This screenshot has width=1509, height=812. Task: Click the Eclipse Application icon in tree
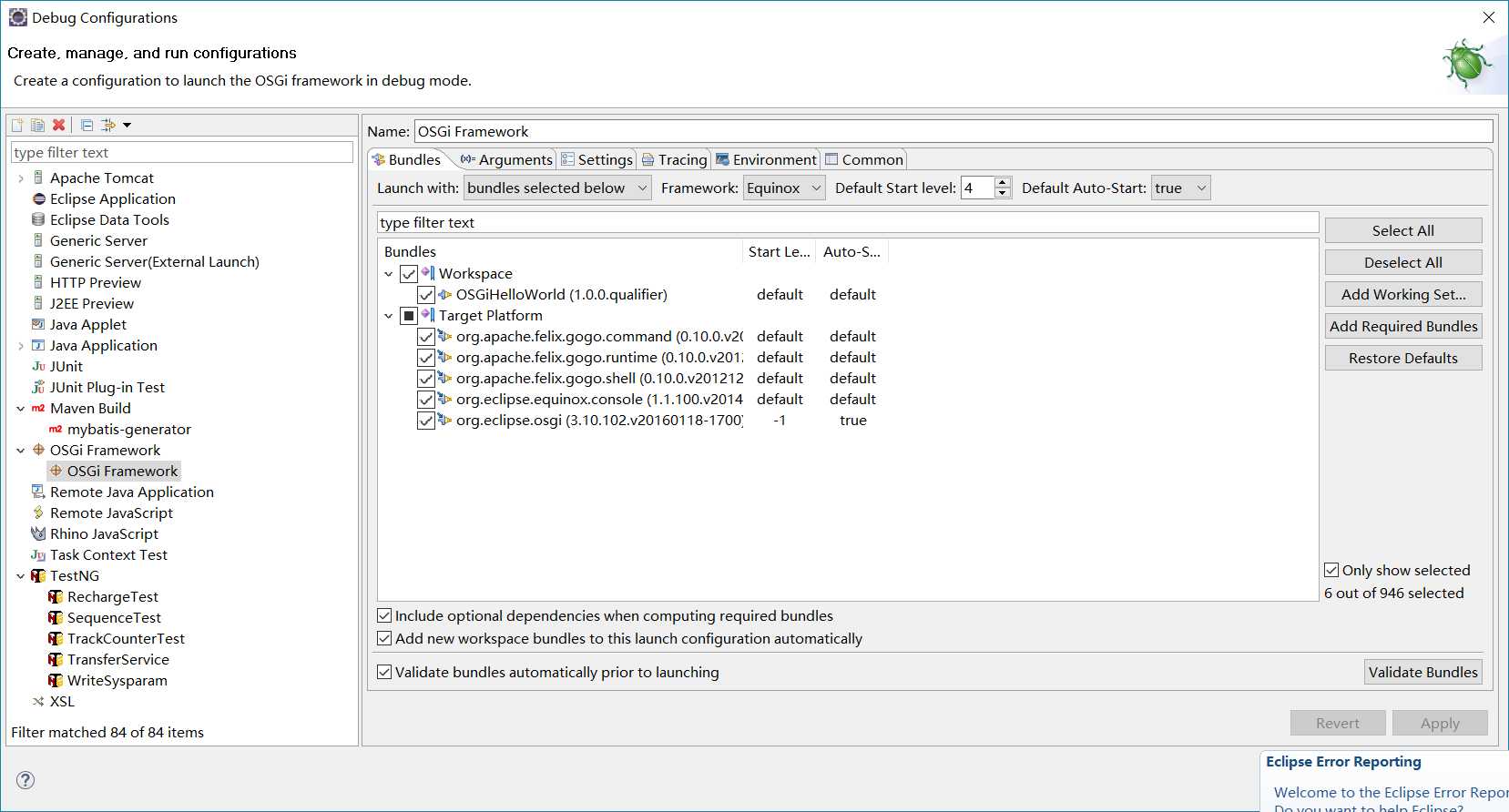tap(38, 198)
